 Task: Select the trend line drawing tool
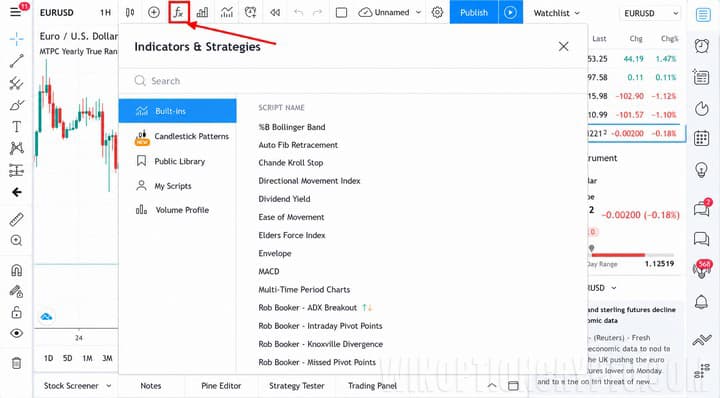click(x=17, y=61)
